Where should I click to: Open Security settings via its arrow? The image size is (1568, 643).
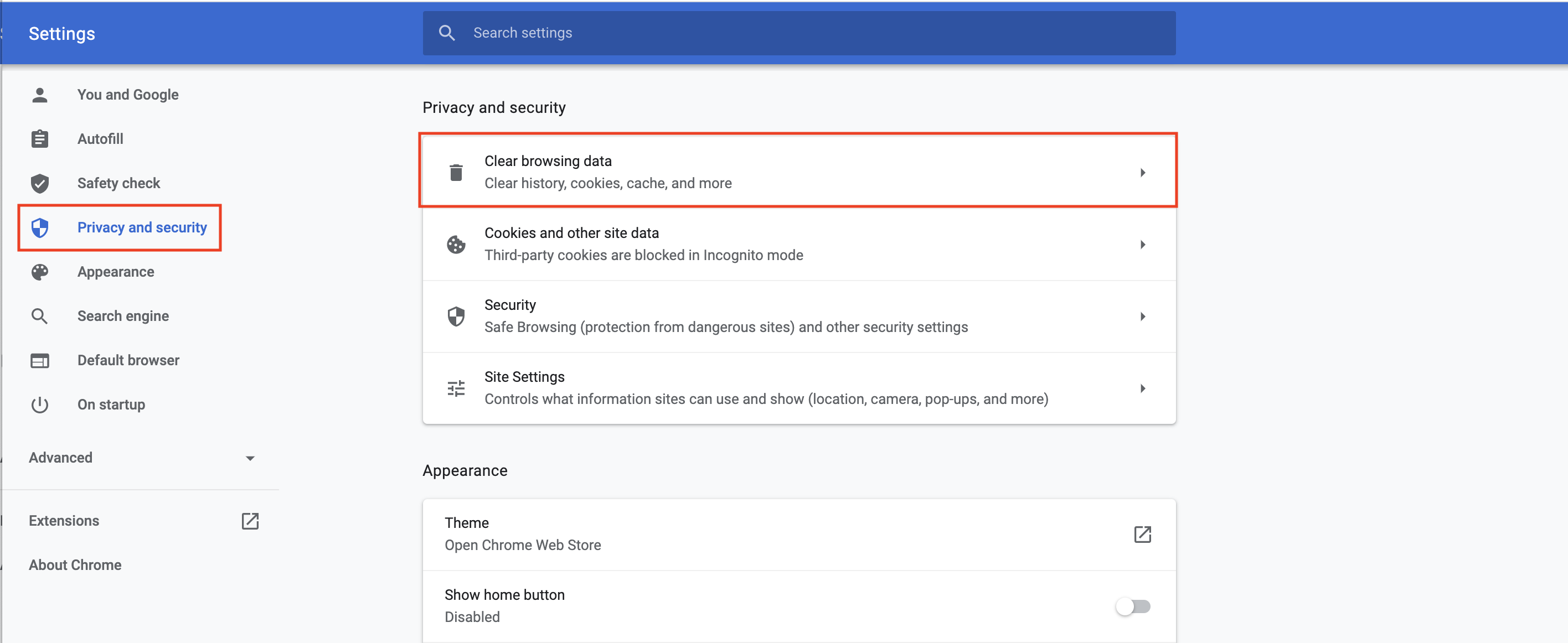[1143, 317]
